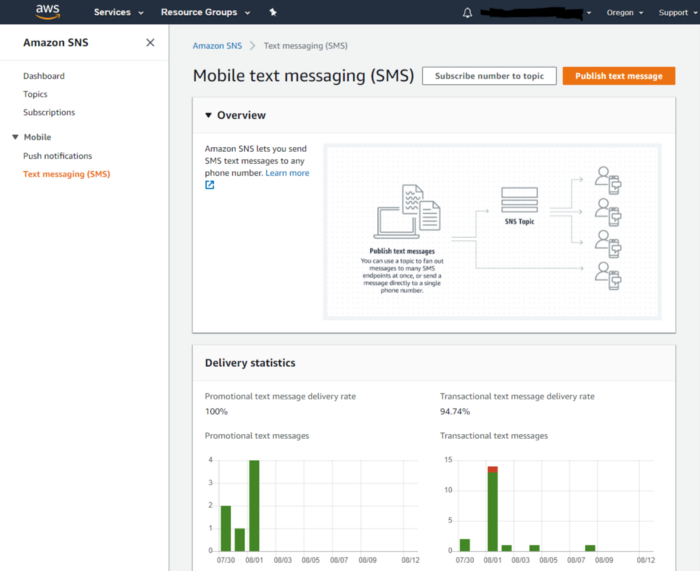This screenshot has height=571, width=700.
Task: Click the 07/30 transactional chart bar
Action: [x=465, y=545]
